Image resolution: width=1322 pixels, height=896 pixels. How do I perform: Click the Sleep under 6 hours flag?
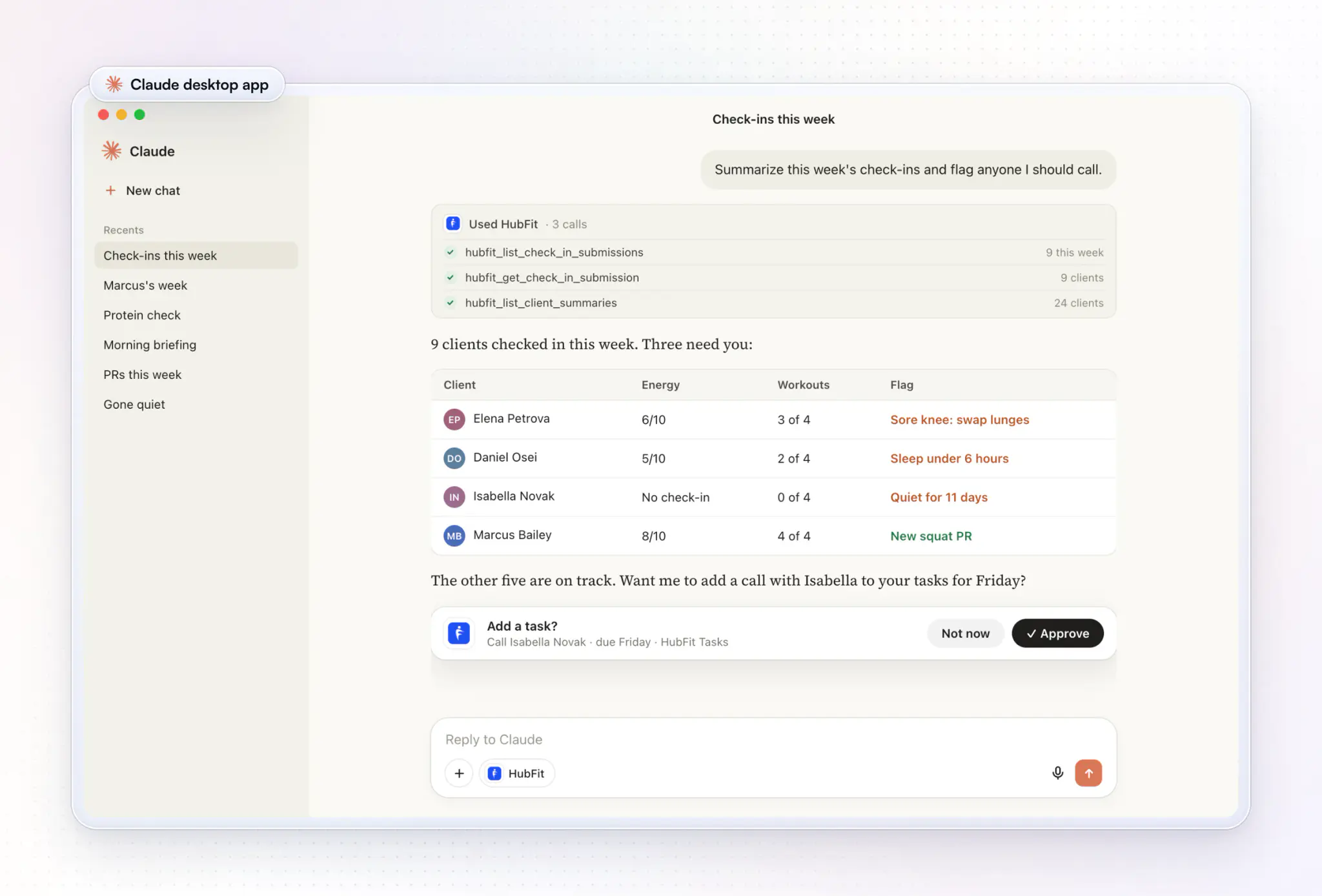pos(949,458)
